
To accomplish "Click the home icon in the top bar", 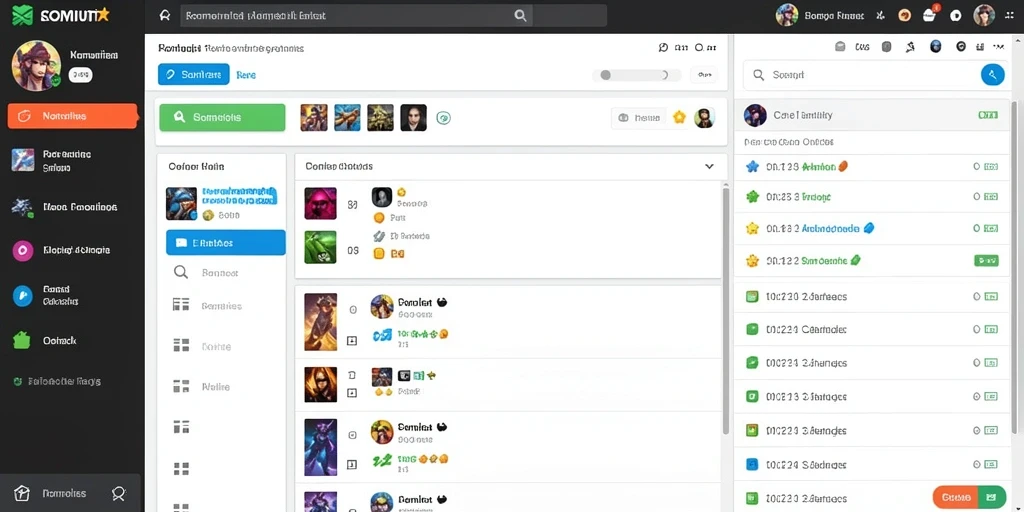I will (165, 16).
